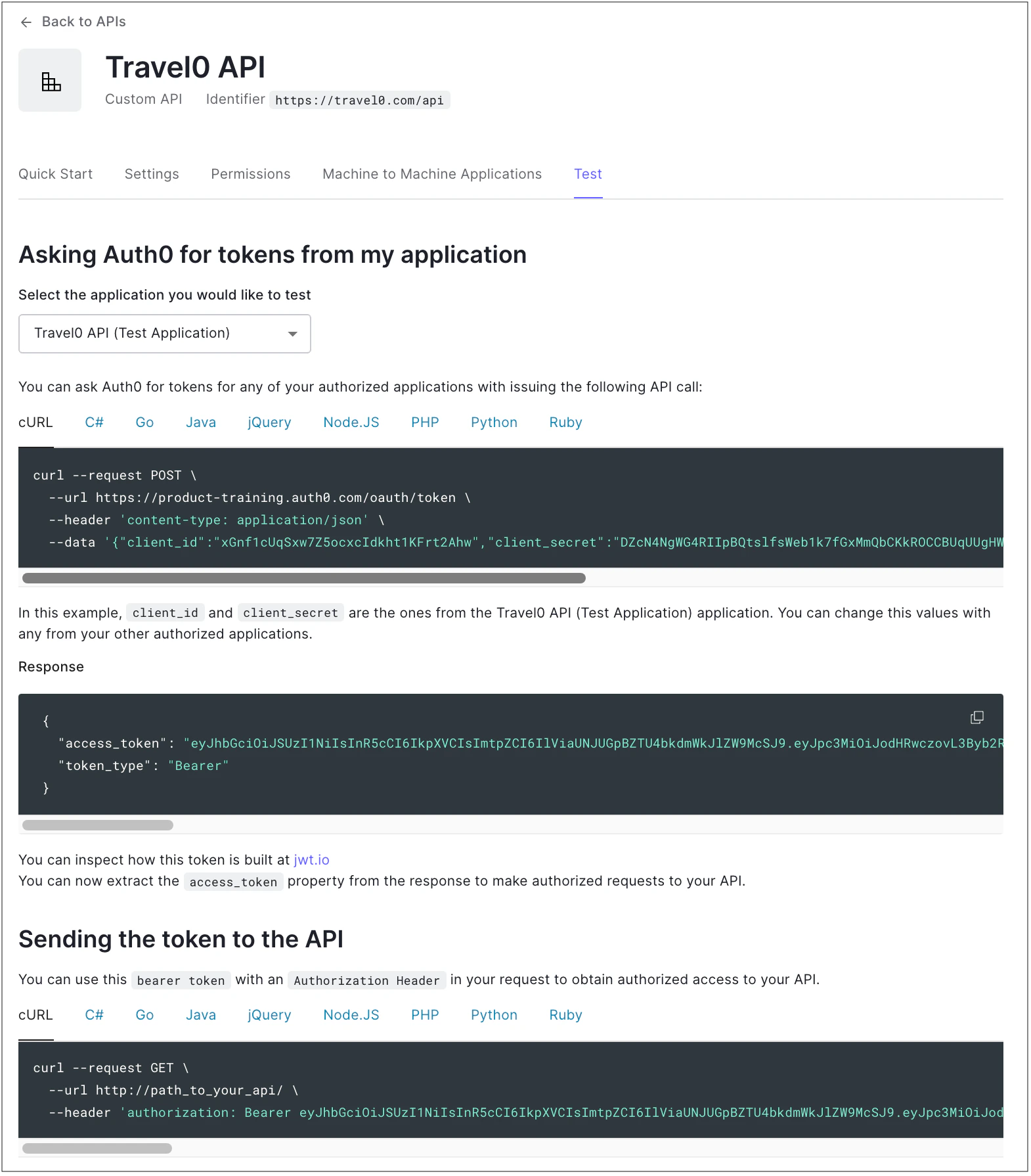
Task: Click the scrollbar under the curl POST snippet
Action: (x=304, y=578)
